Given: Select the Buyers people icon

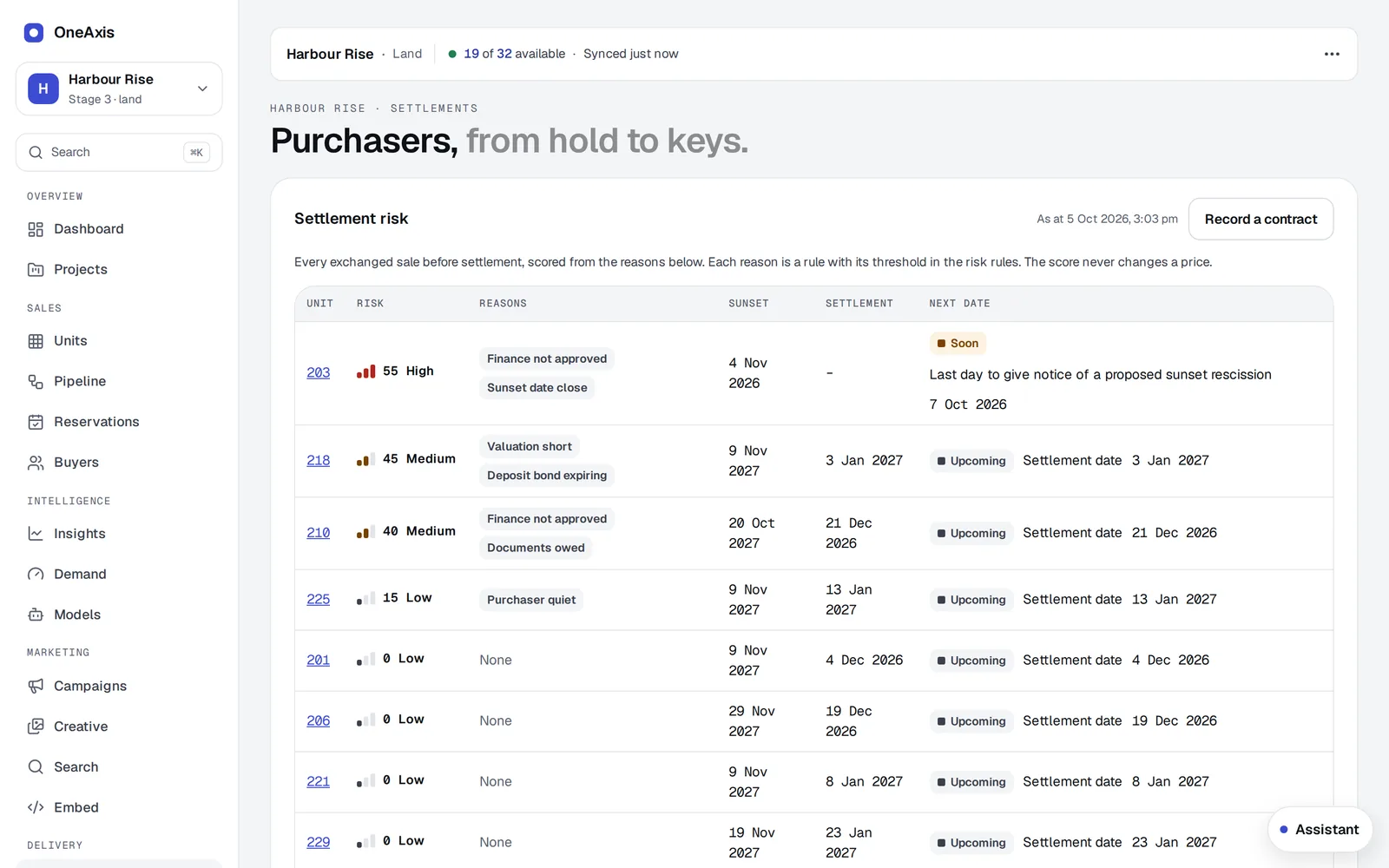Looking at the screenshot, I should pyautogui.click(x=36, y=463).
